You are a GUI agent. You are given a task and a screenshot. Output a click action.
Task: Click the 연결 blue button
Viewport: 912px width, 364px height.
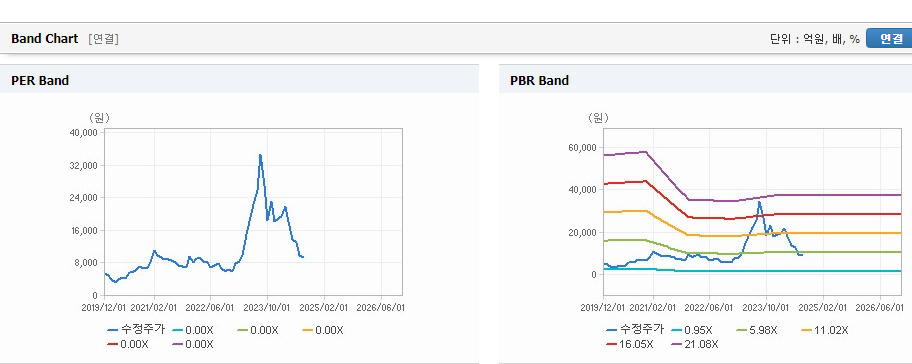(889, 38)
